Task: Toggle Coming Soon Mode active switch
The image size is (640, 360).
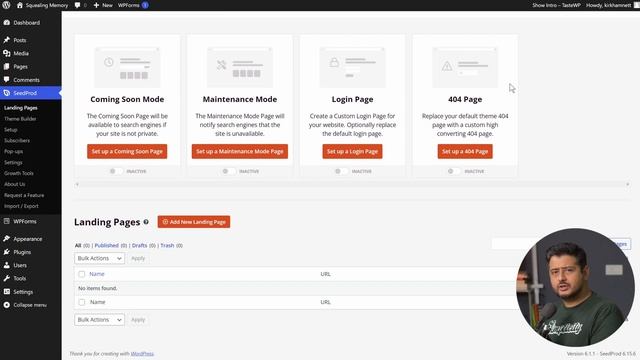Action: [x=116, y=171]
